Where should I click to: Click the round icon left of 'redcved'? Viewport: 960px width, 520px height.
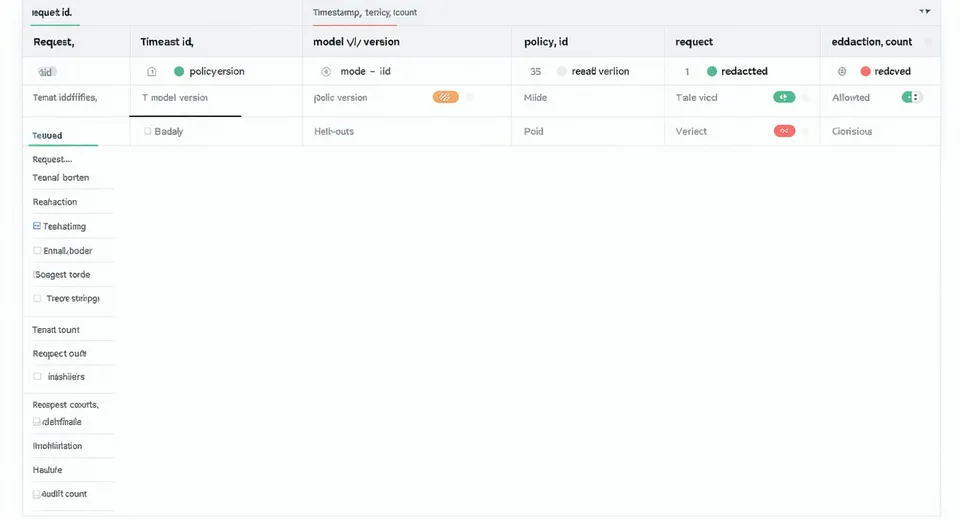tap(842, 72)
